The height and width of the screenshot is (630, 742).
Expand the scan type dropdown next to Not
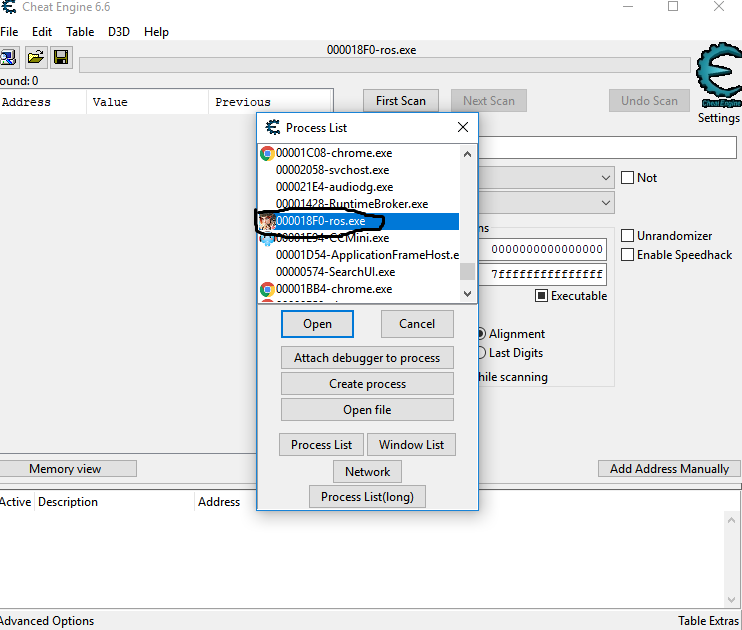[605, 177]
